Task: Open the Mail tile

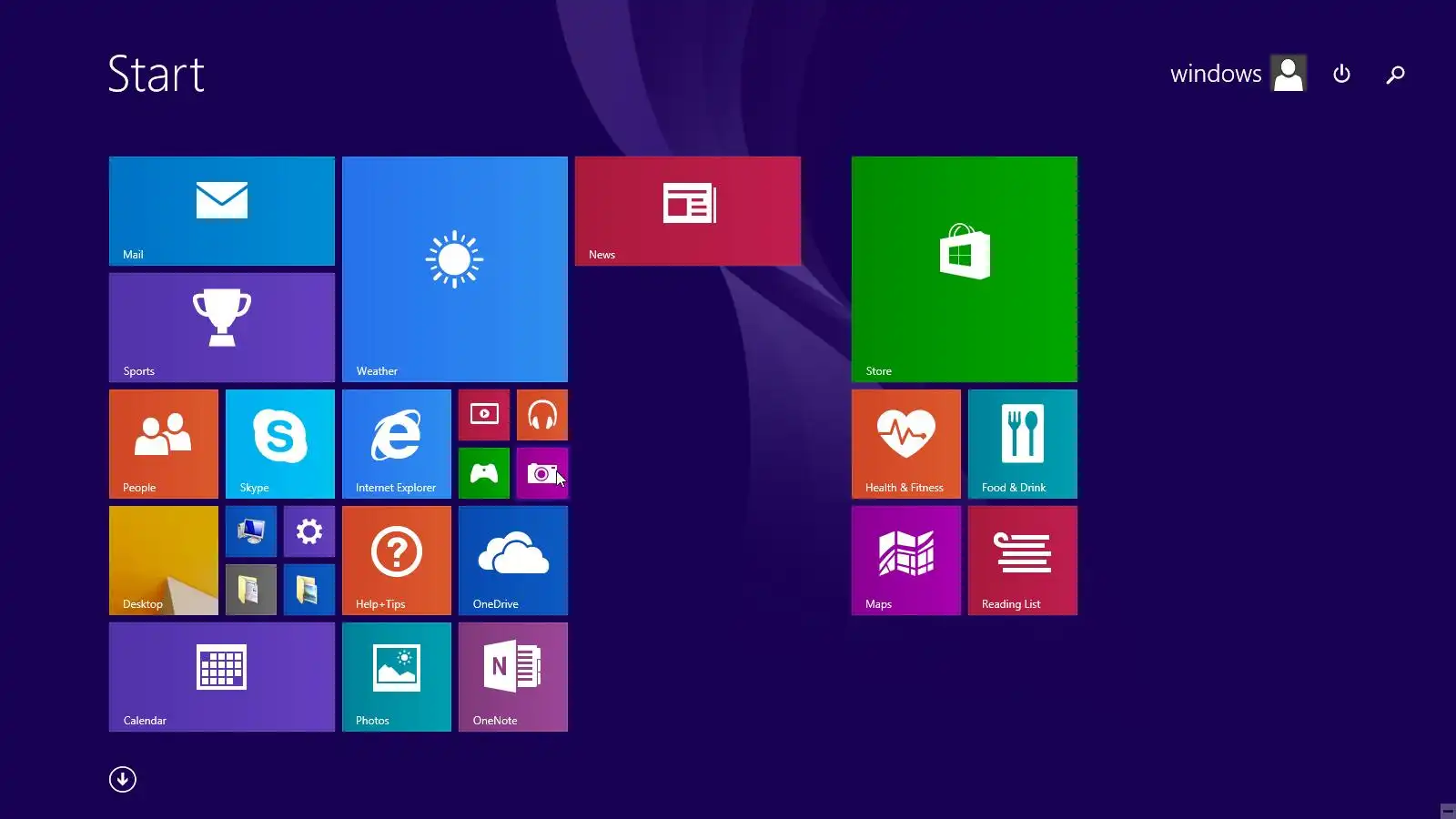Action: 222,211
